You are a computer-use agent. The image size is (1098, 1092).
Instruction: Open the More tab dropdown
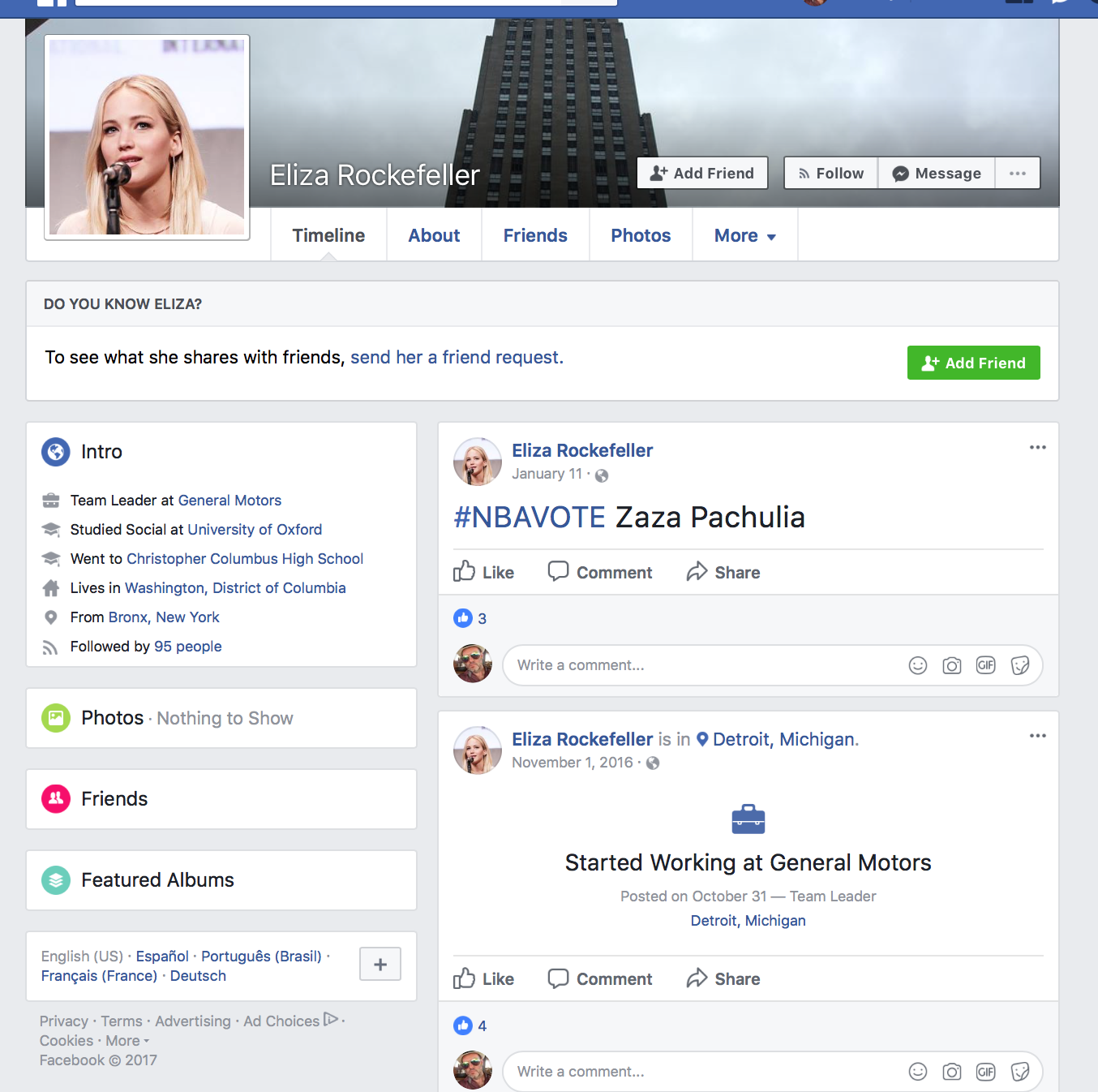click(744, 235)
